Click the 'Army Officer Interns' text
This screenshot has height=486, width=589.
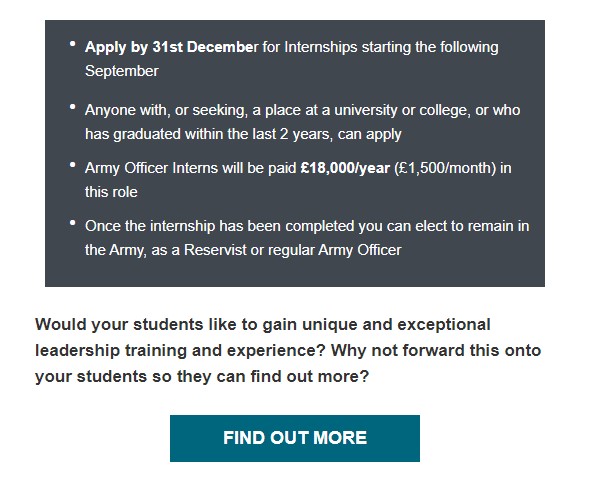pos(151,168)
